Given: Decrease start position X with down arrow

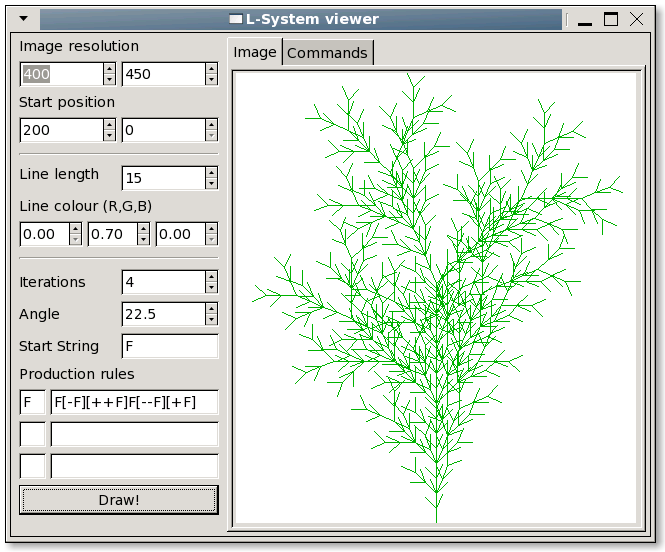Looking at the screenshot, I should [x=109, y=135].
